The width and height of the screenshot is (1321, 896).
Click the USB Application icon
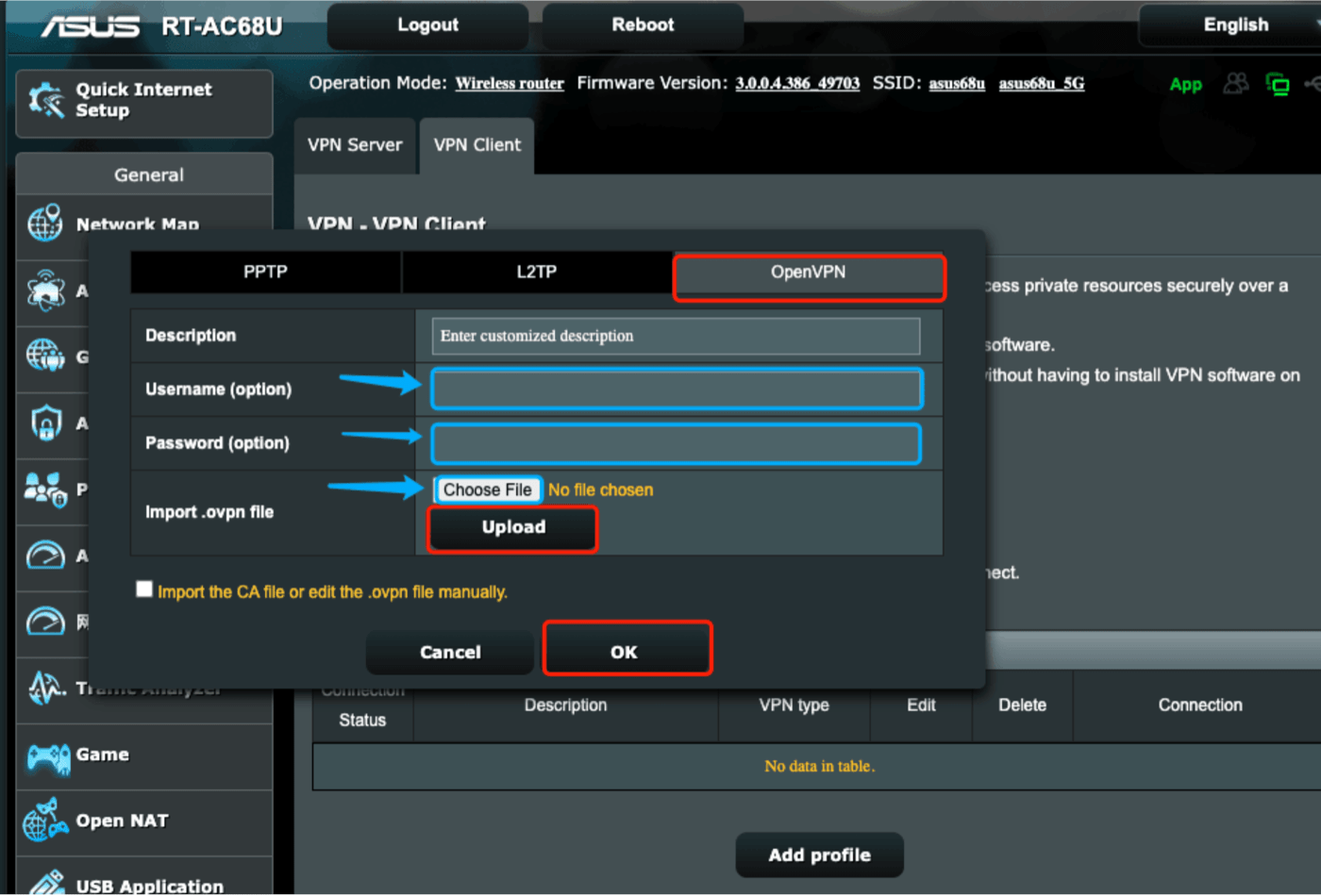(45, 884)
